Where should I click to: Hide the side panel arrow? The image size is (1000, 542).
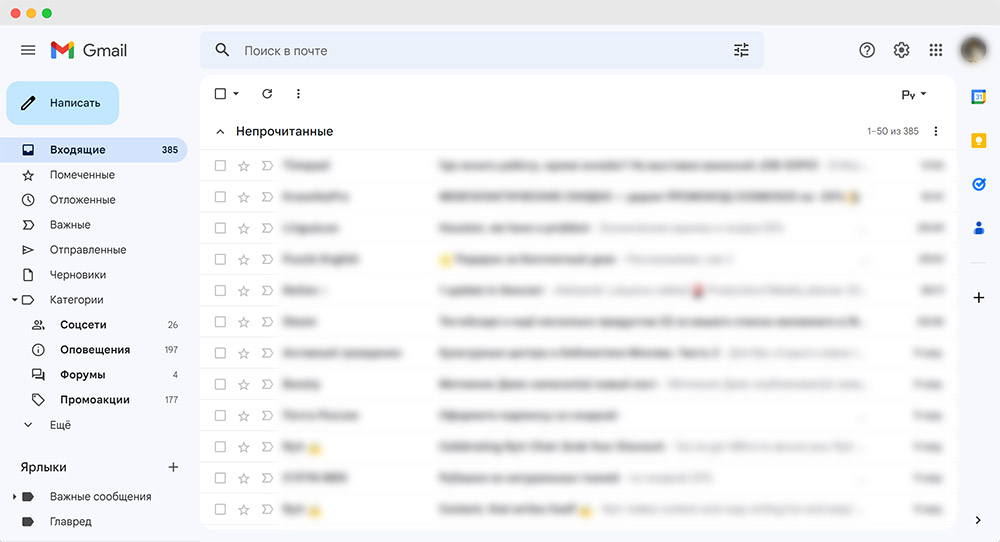coord(978,520)
